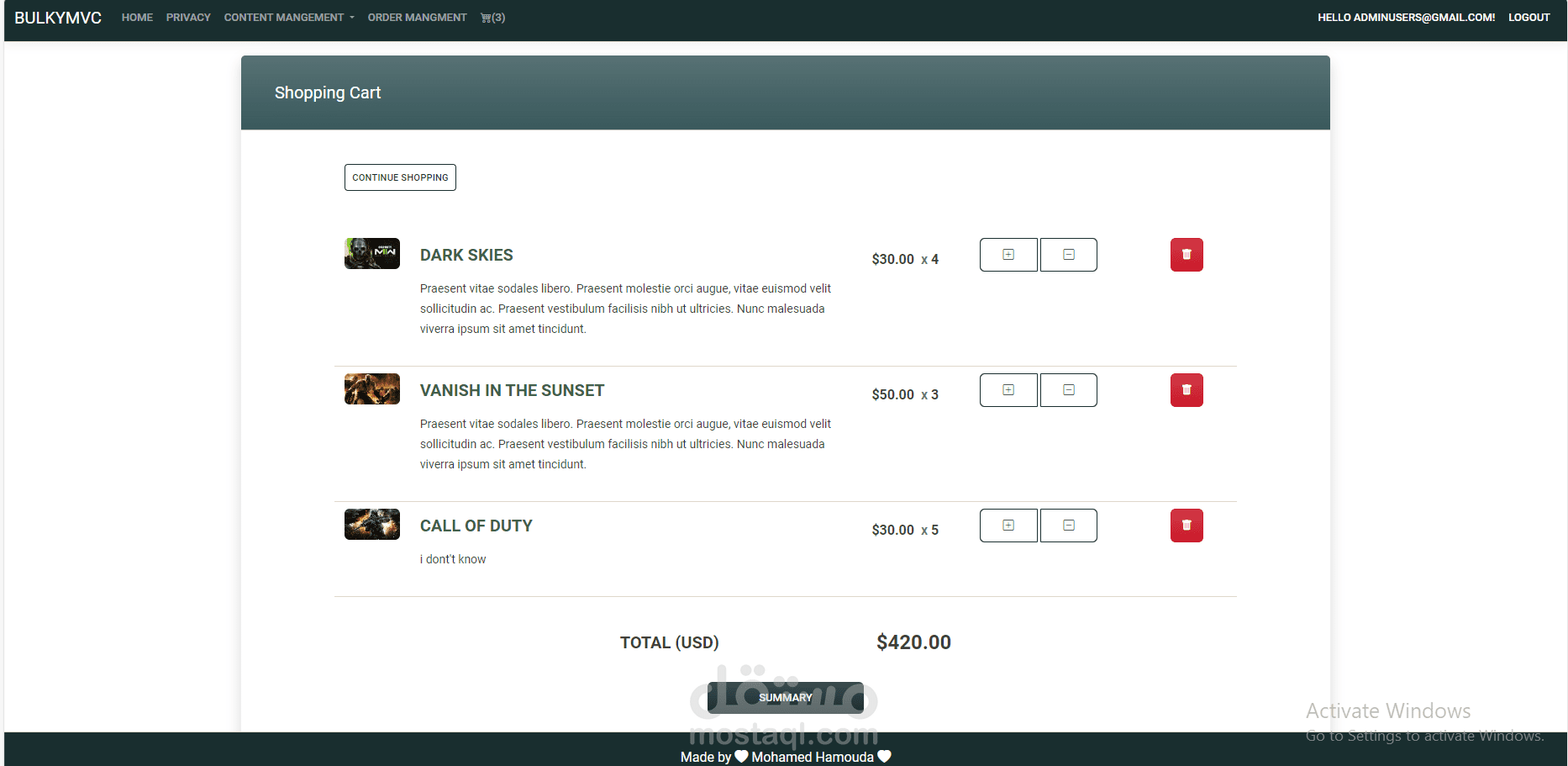Click the Made by Mohamed Hamouda footer text

786,757
